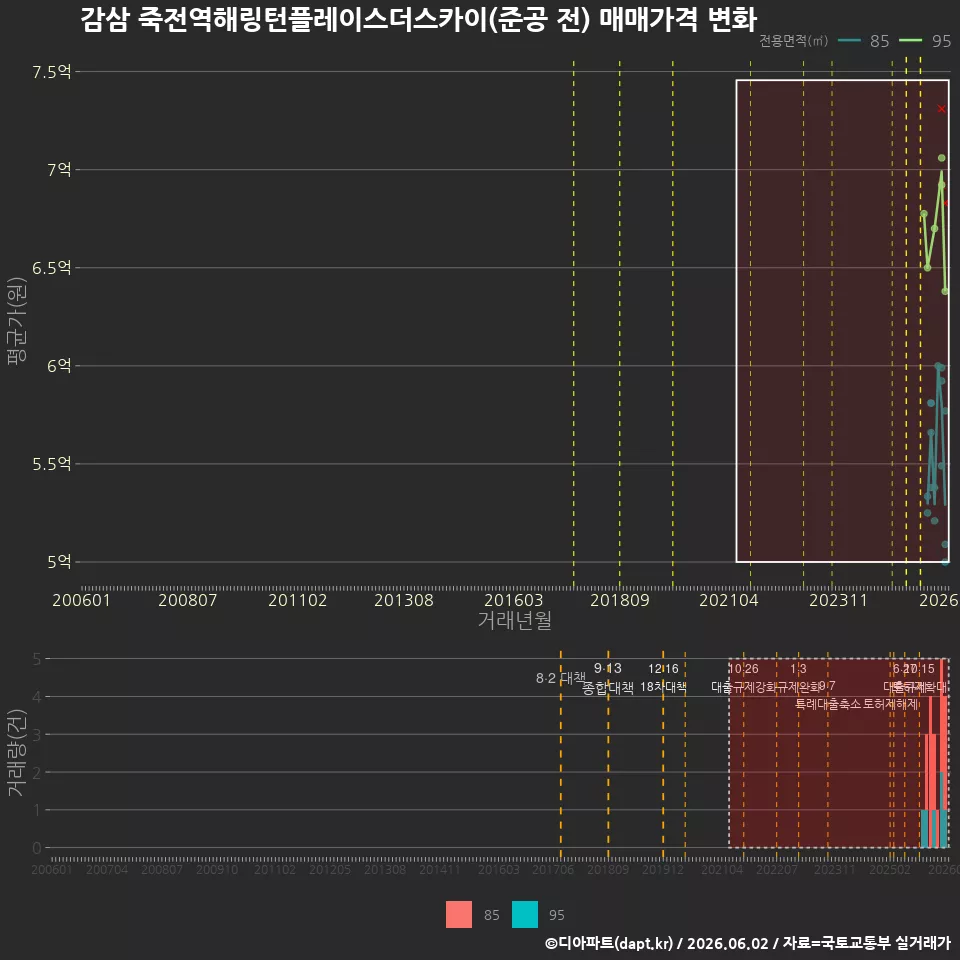Click the highest green data point above 7억

pyautogui.click(x=942, y=158)
